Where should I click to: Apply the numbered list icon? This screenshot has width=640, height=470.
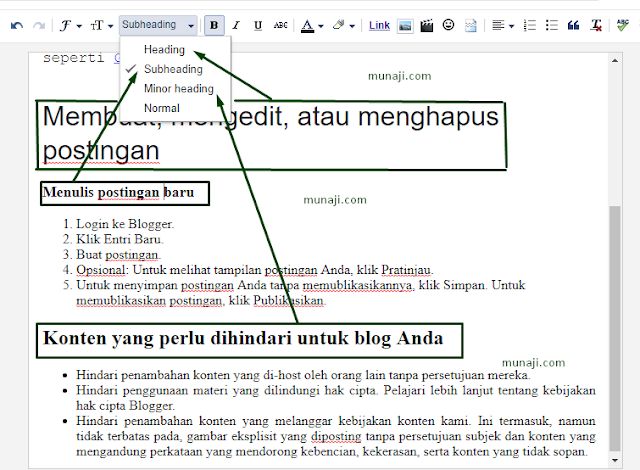tap(530, 26)
